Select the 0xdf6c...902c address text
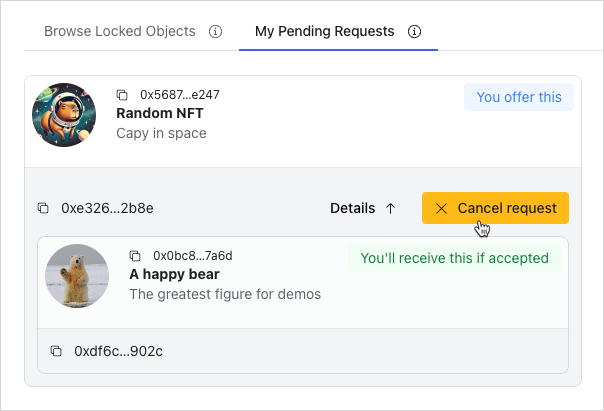Viewport: 604px width, 411px height. pyautogui.click(x=118, y=351)
